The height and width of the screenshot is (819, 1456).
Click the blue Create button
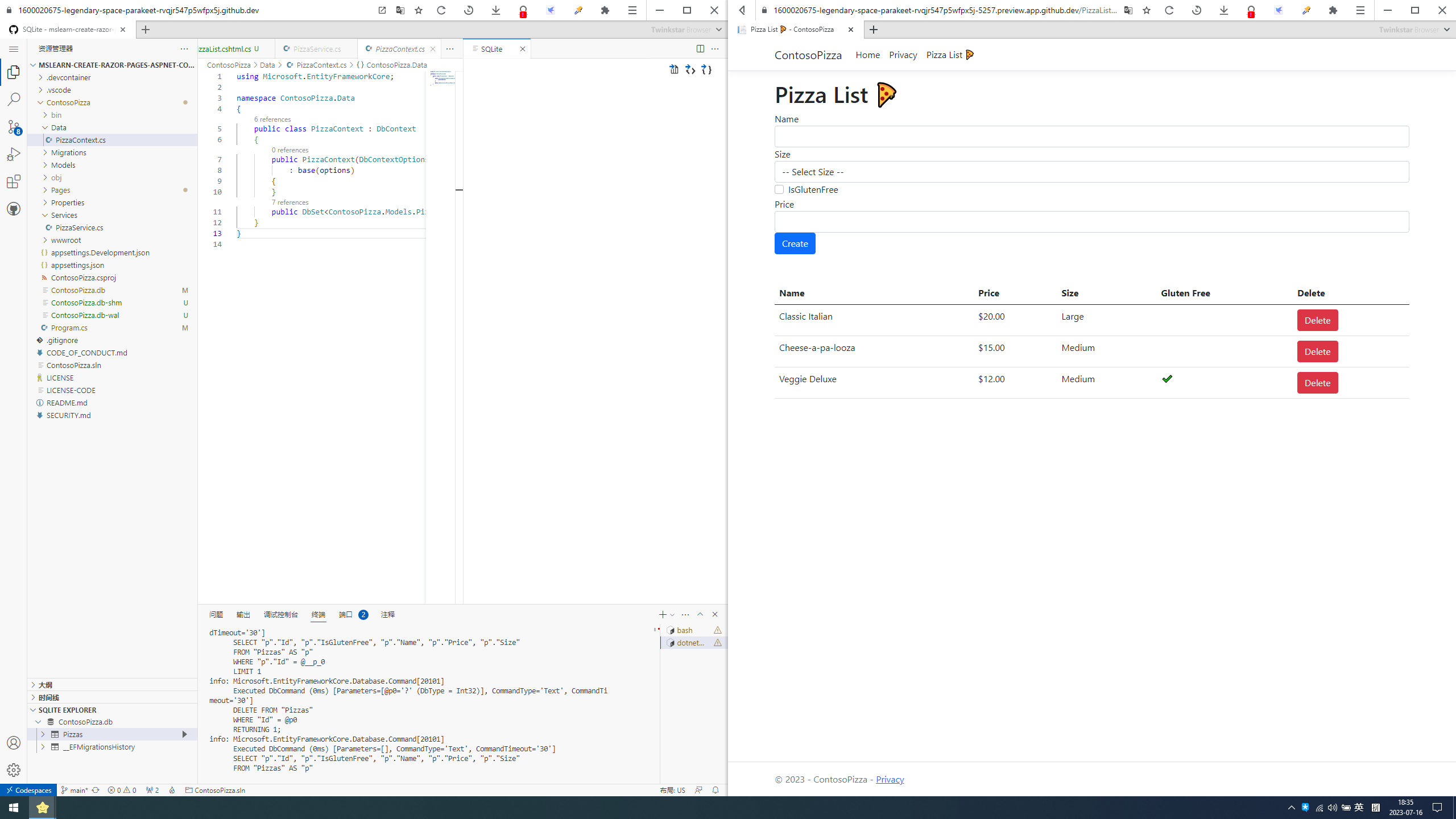(795, 243)
